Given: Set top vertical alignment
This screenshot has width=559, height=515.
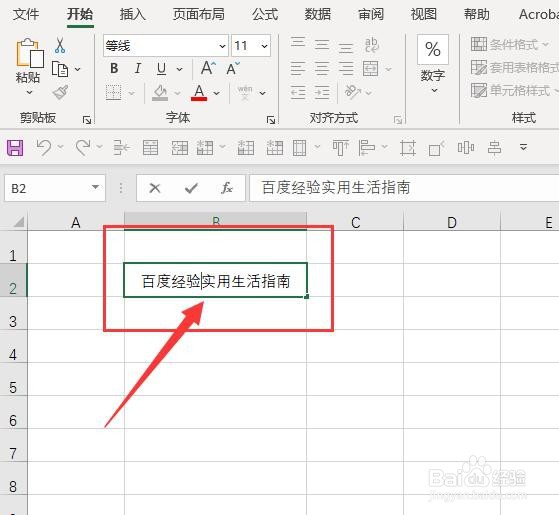Looking at the screenshot, I should (x=298, y=42).
